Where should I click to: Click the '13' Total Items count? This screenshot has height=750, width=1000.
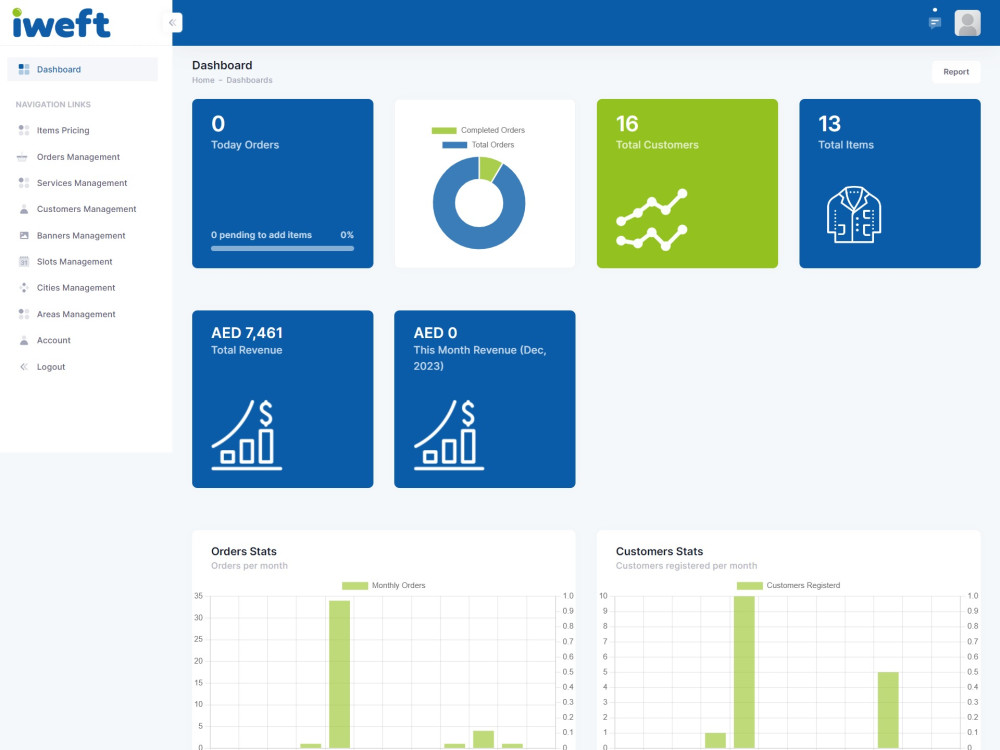point(829,124)
